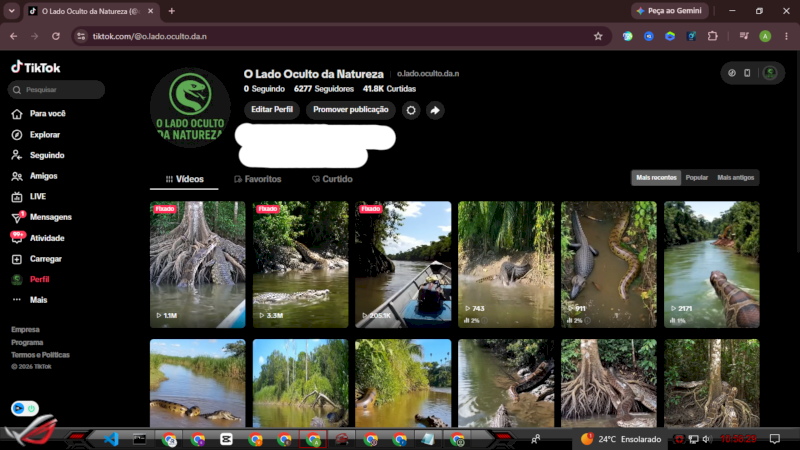
Task: Open the tab search dropdown arrow
Action: click(x=11, y=11)
